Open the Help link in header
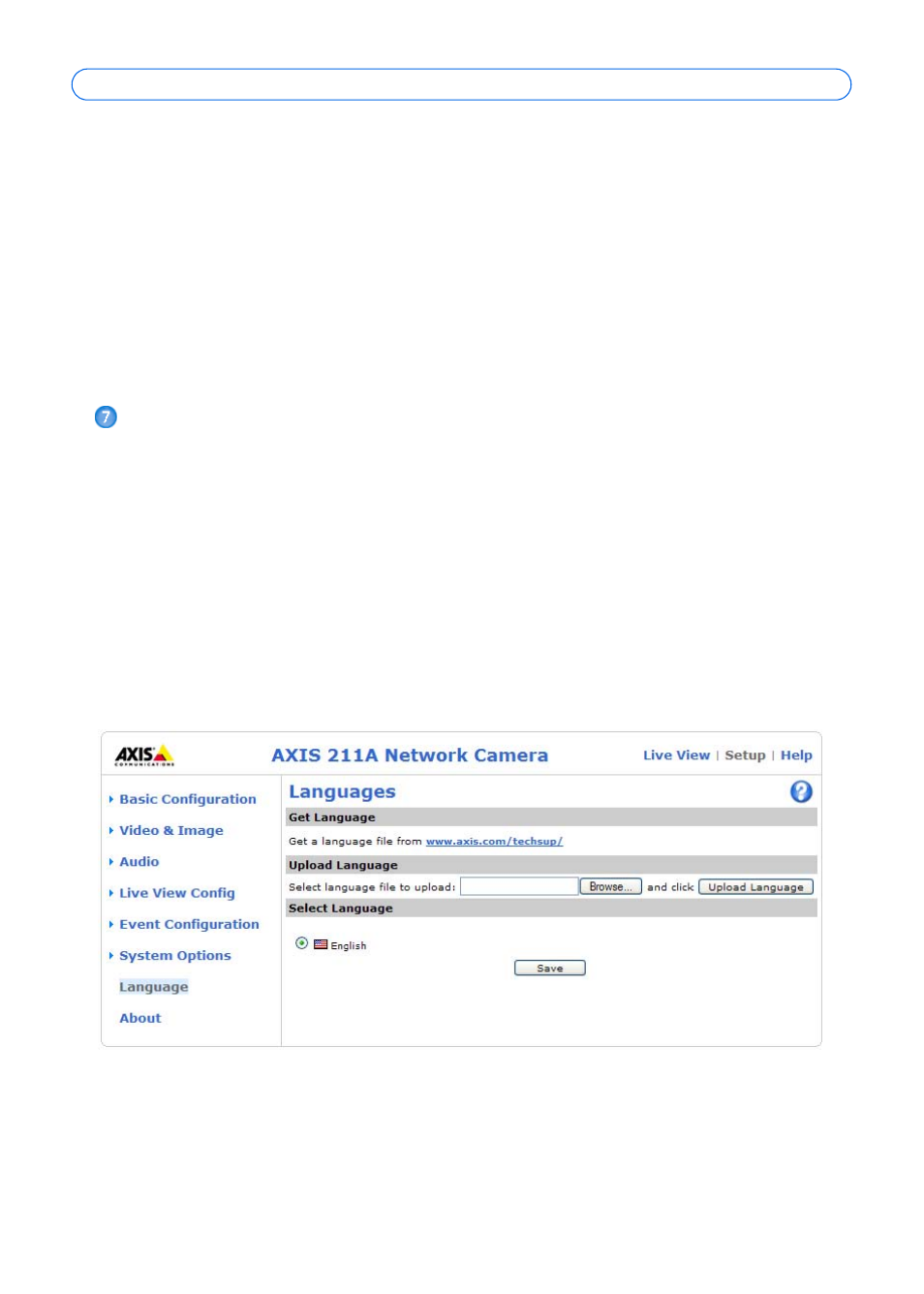The image size is (924, 1294). pos(796,755)
